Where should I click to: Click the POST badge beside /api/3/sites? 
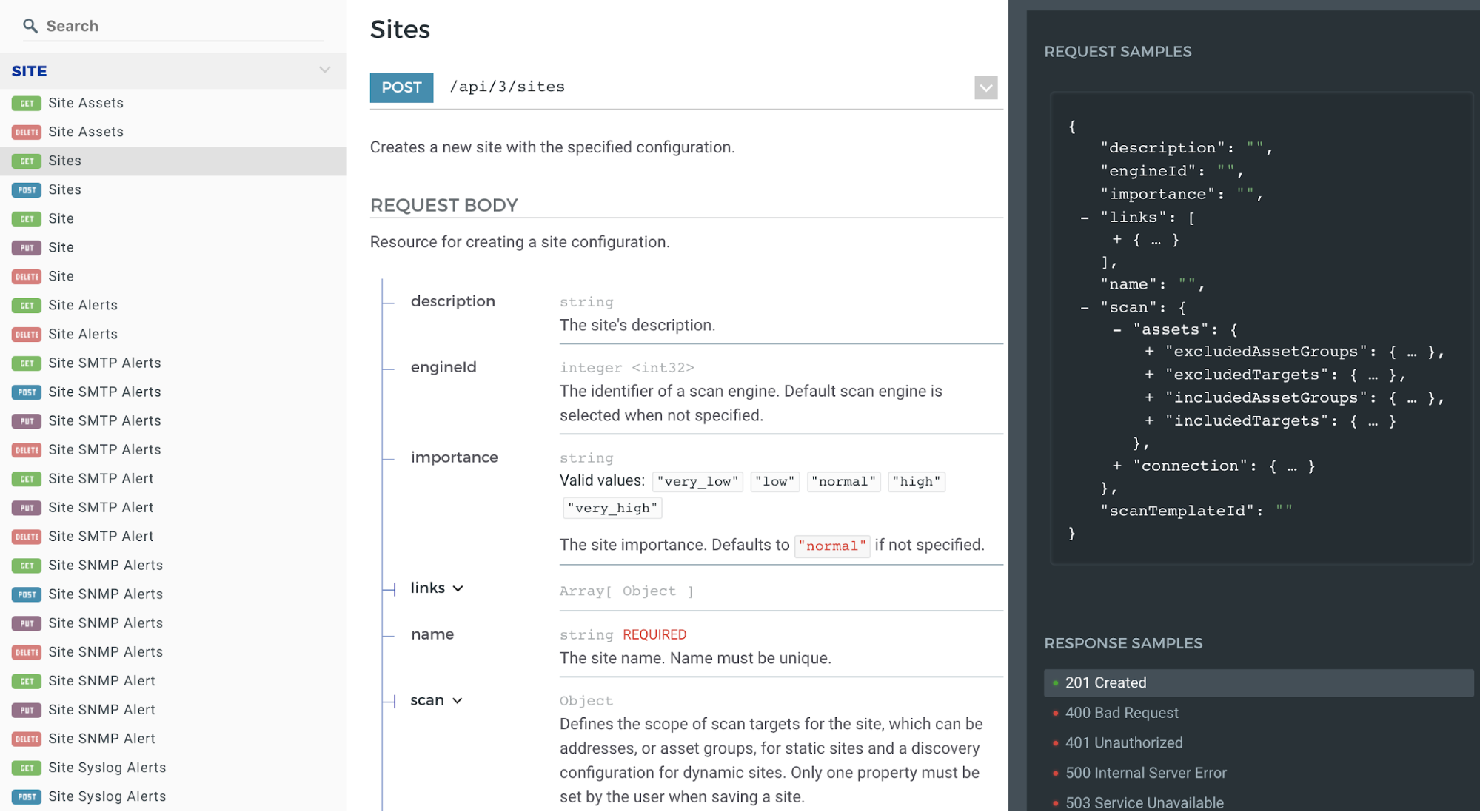point(401,87)
